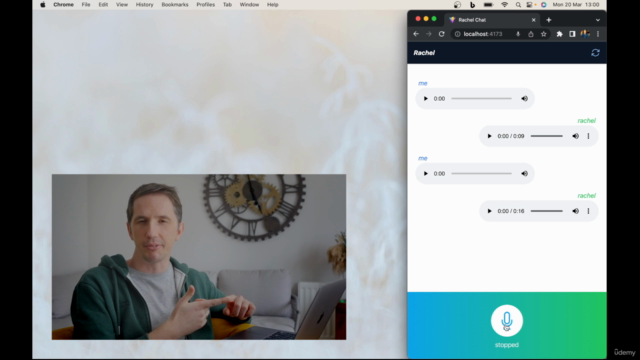Open the Tab menu
The width and height of the screenshot is (640, 360).
click(x=227, y=4)
